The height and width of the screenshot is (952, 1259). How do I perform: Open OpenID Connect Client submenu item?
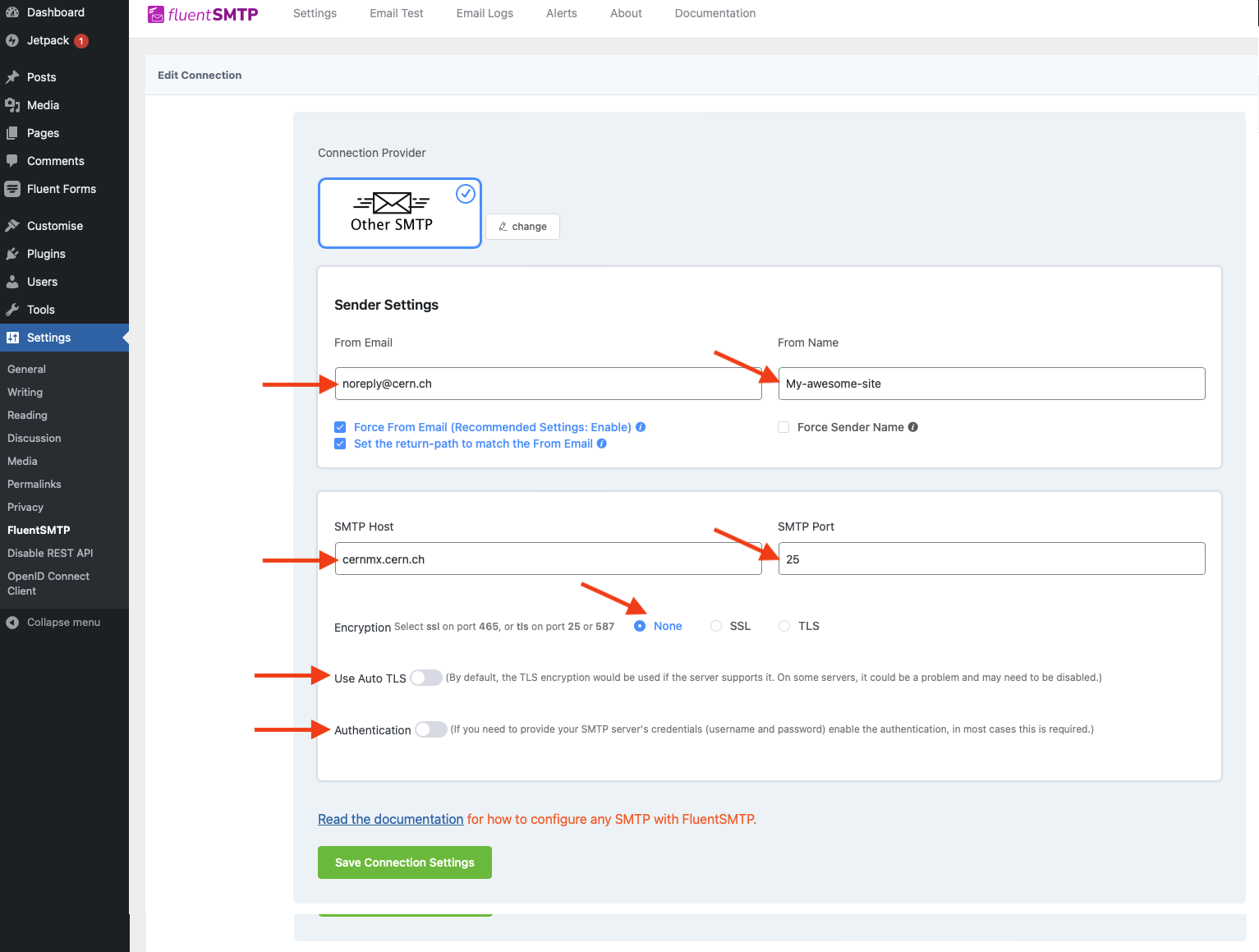tap(48, 584)
